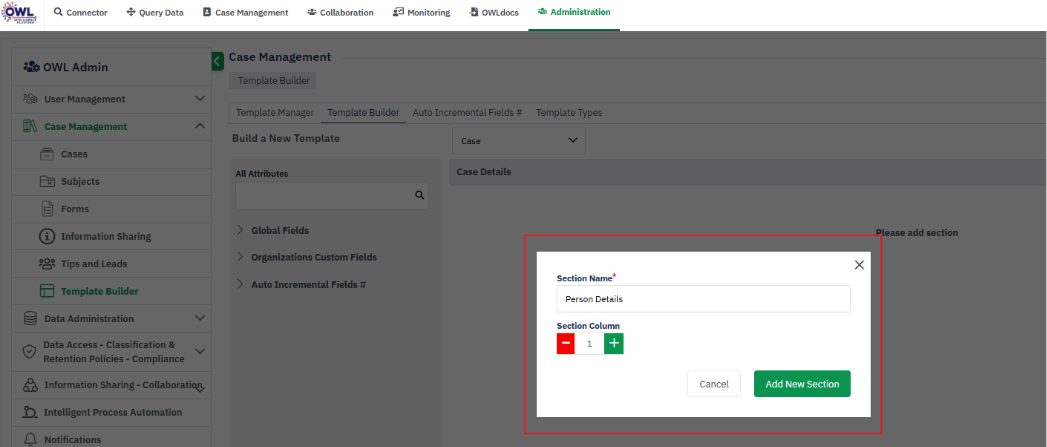
Task: Click the Cases sidebar icon
Action: [x=47, y=154]
